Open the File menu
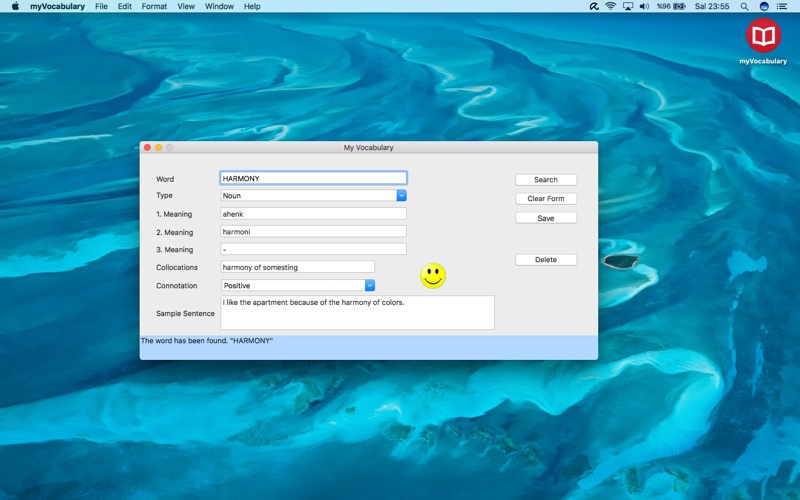The width and height of the screenshot is (800, 500). 101,6
